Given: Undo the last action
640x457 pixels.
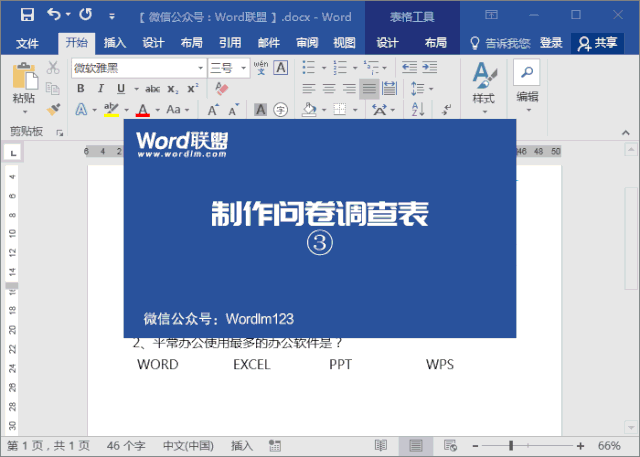Looking at the screenshot, I should (54, 15).
